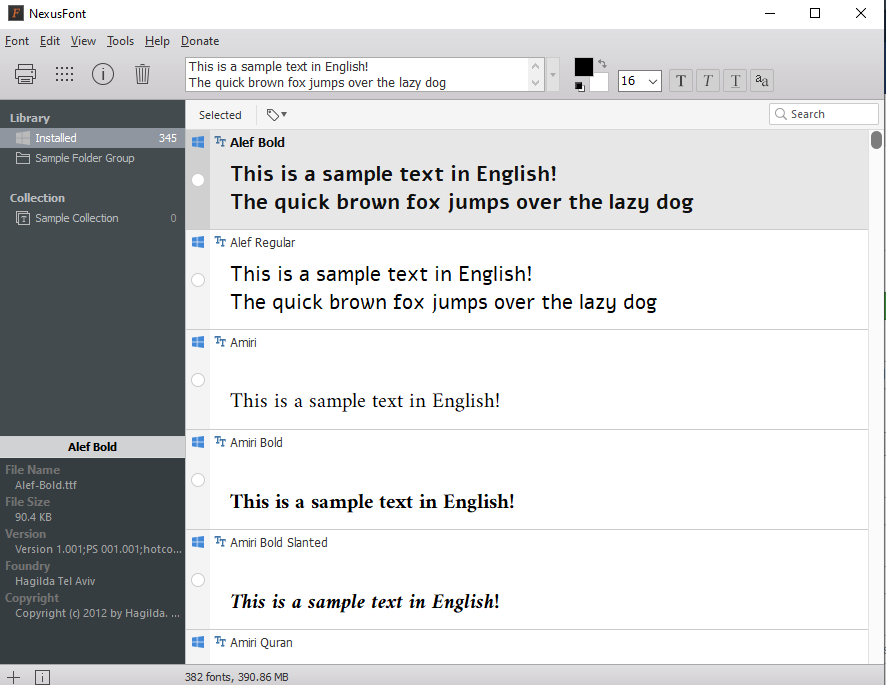Click into the Search field
The height and width of the screenshot is (685, 886).
[824, 114]
